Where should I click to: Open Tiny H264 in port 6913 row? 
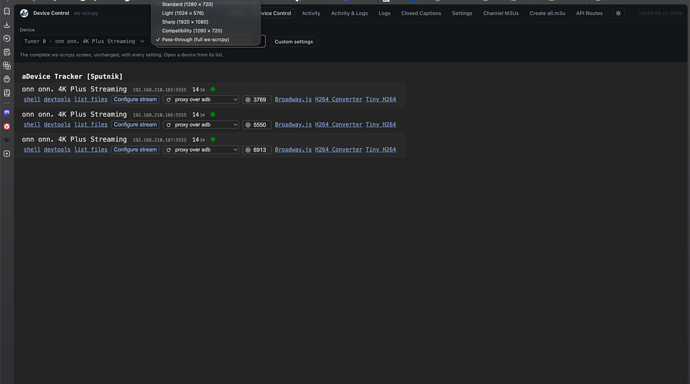pos(381,150)
